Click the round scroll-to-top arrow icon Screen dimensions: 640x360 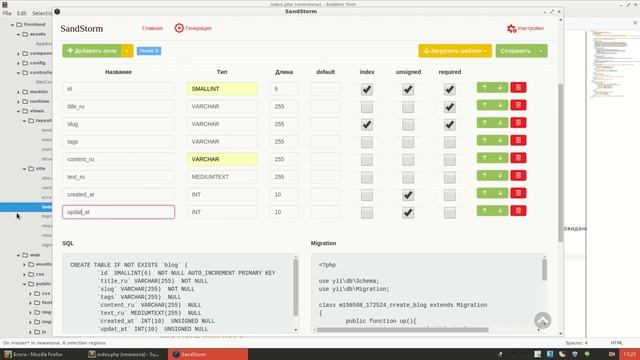[542, 320]
